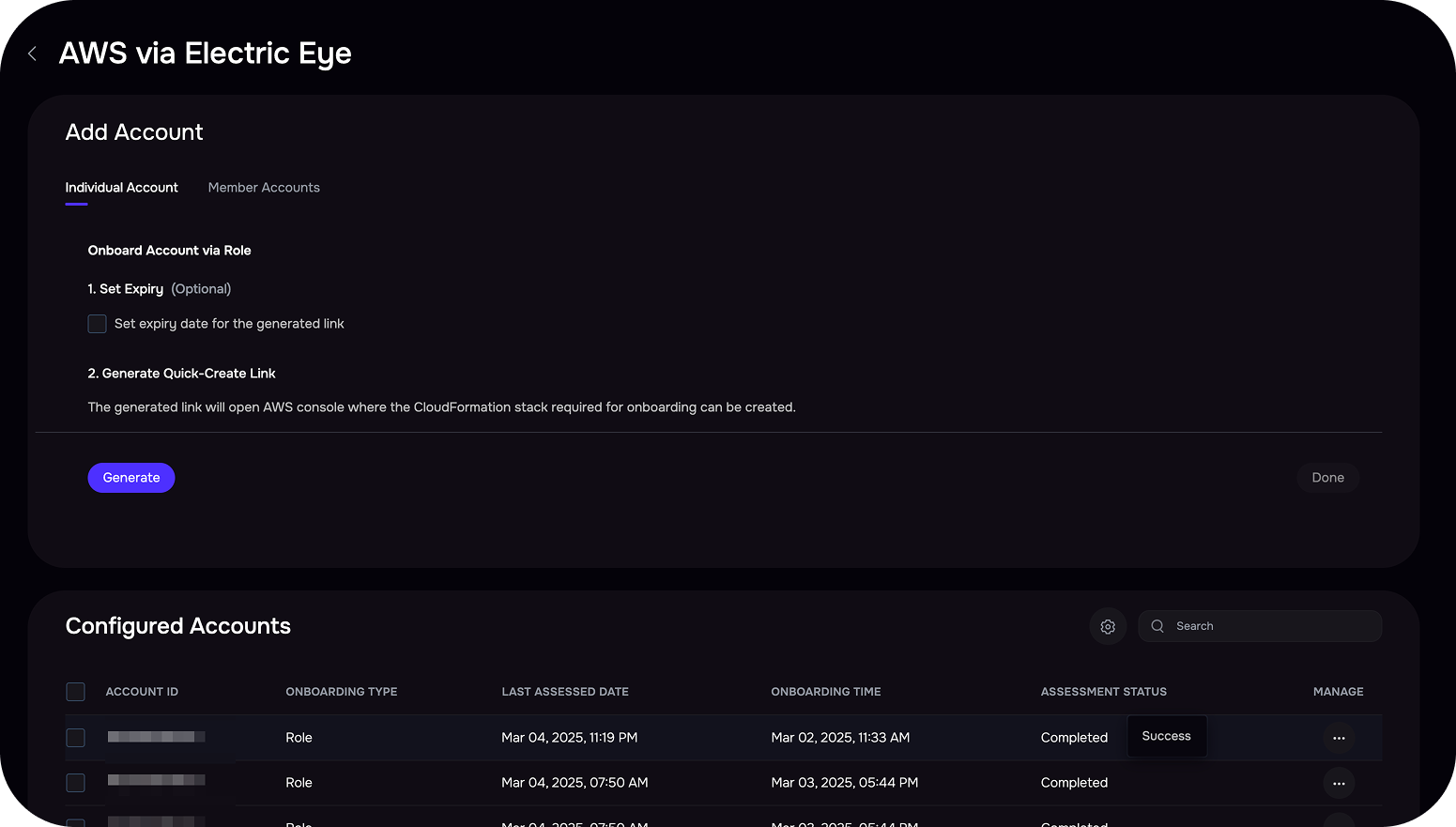1456x827 pixels.
Task: Click the 'Add Account' heading
Action: pos(134,132)
